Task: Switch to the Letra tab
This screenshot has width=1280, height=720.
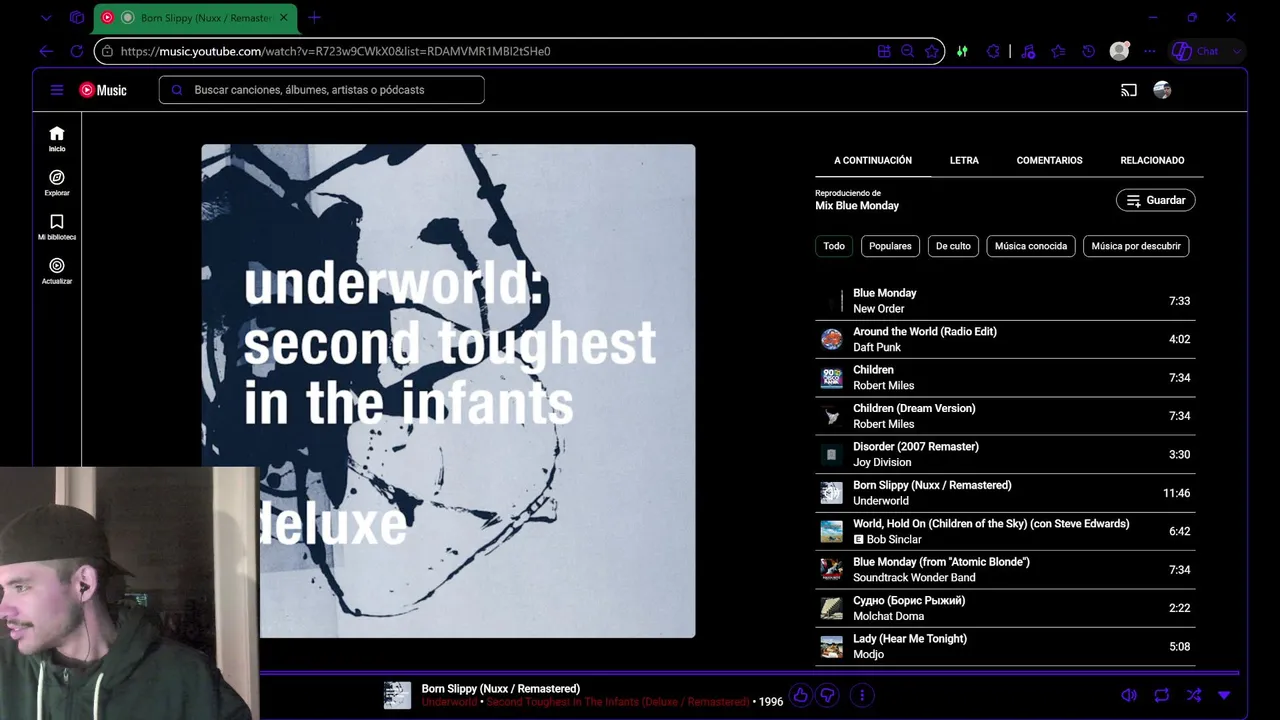Action: coord(964,160)
